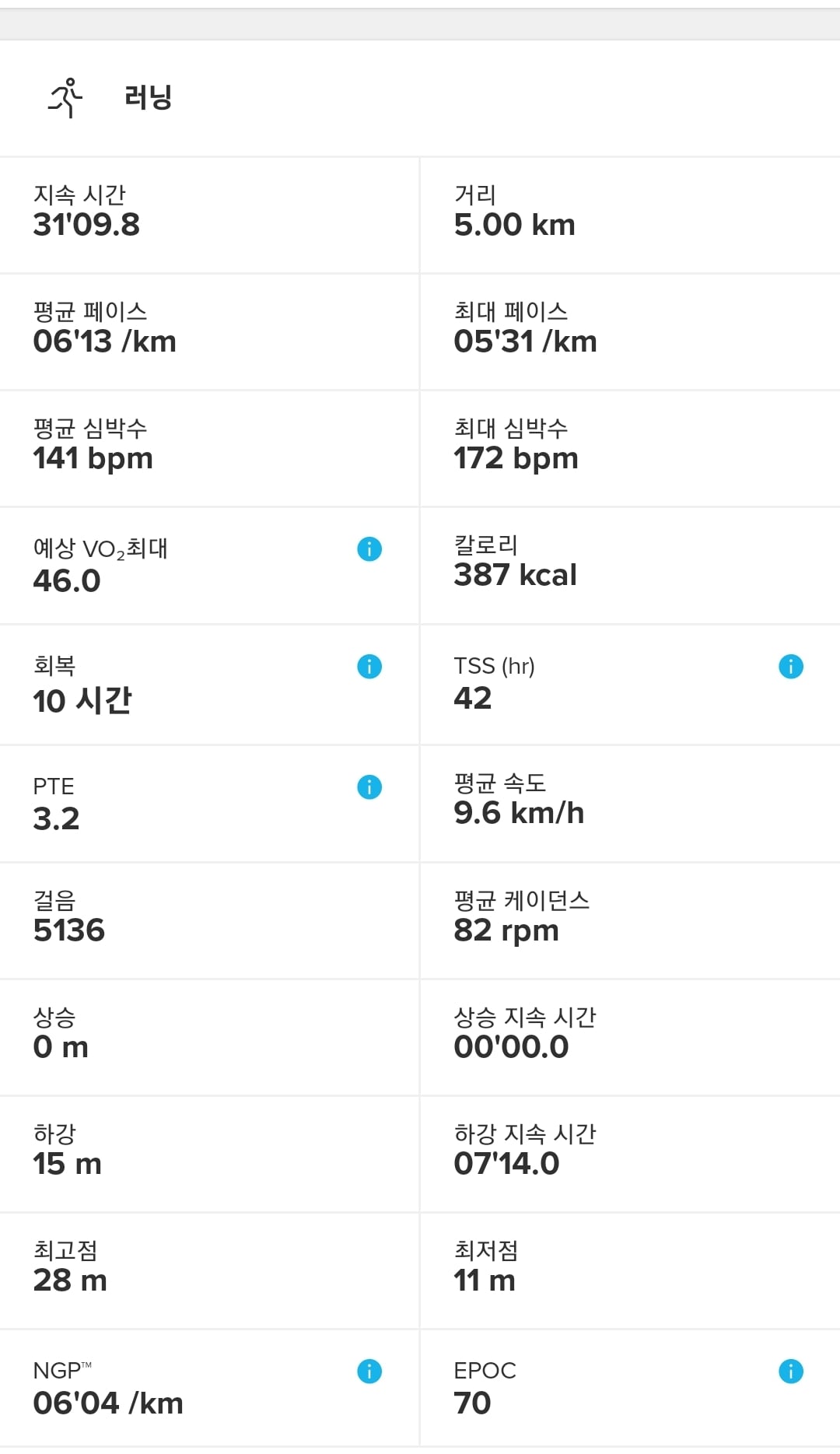
Task: Open info icon for 회복 time
Action: [x=369, y=667]
